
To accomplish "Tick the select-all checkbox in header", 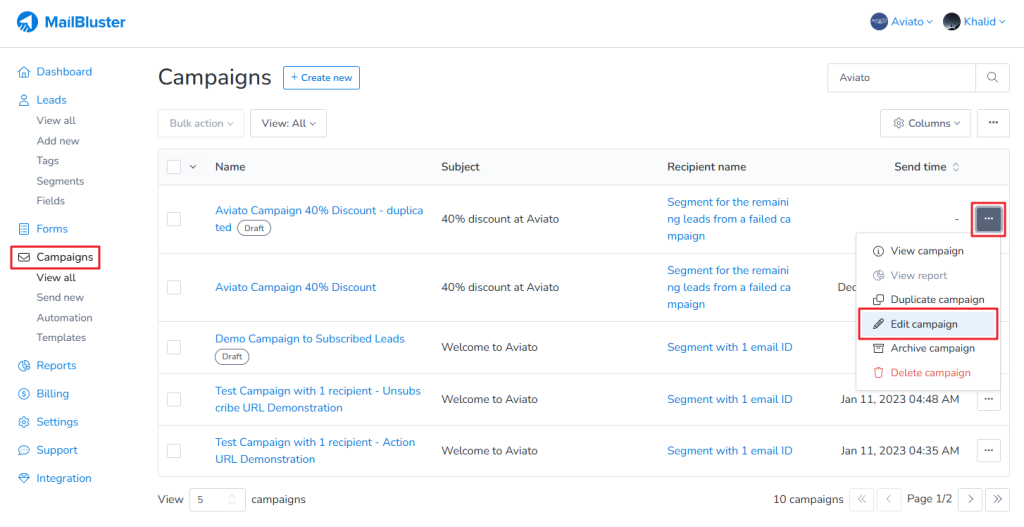I will coord(174,167).
